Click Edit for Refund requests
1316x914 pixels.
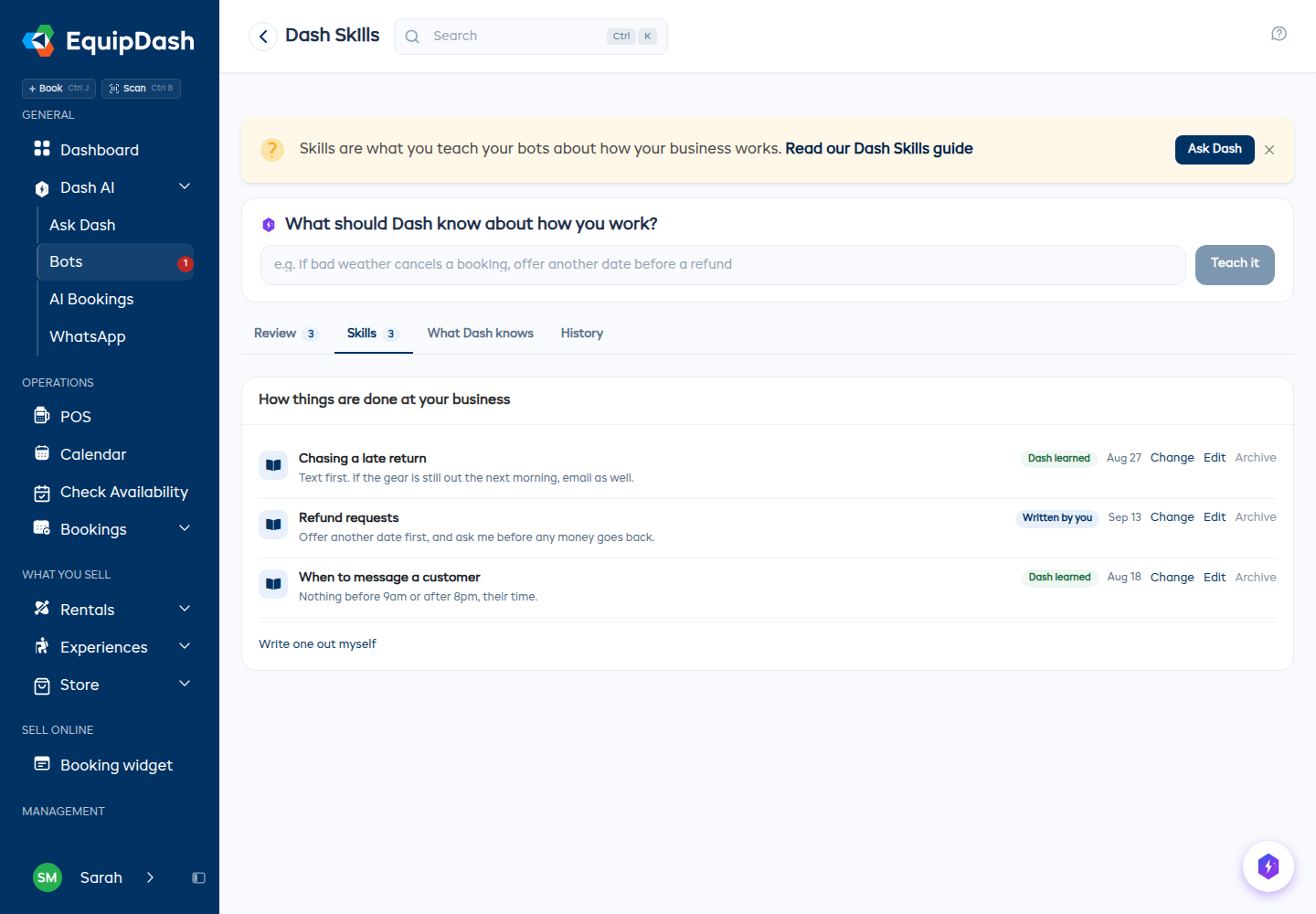point(1215,517)
